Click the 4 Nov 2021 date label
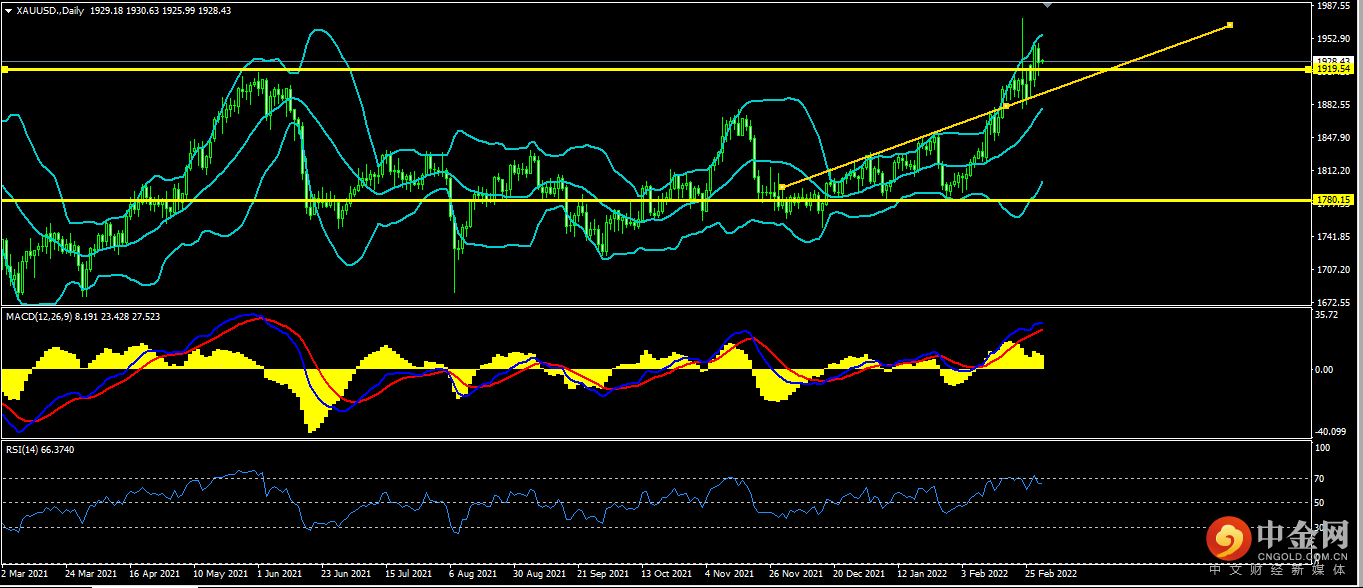This screenshot has width=1363, height=588. click(x=729, y=574)
